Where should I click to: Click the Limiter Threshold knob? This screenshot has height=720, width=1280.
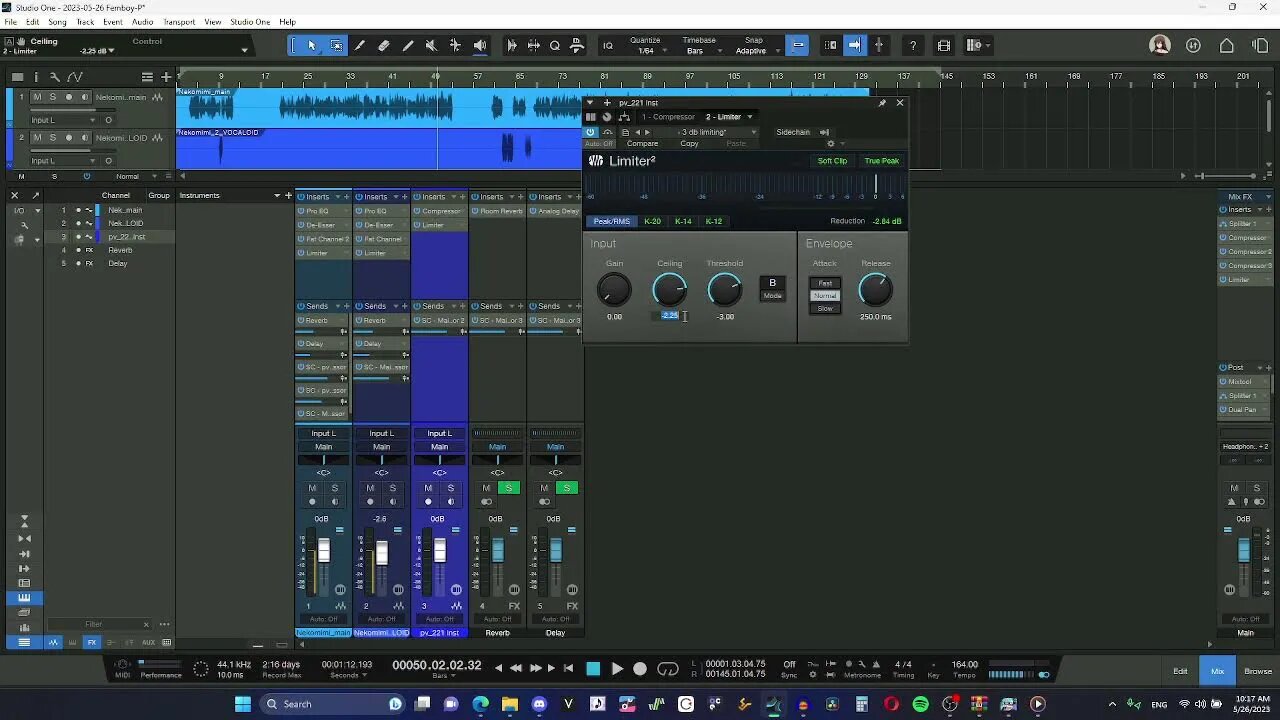725,290
